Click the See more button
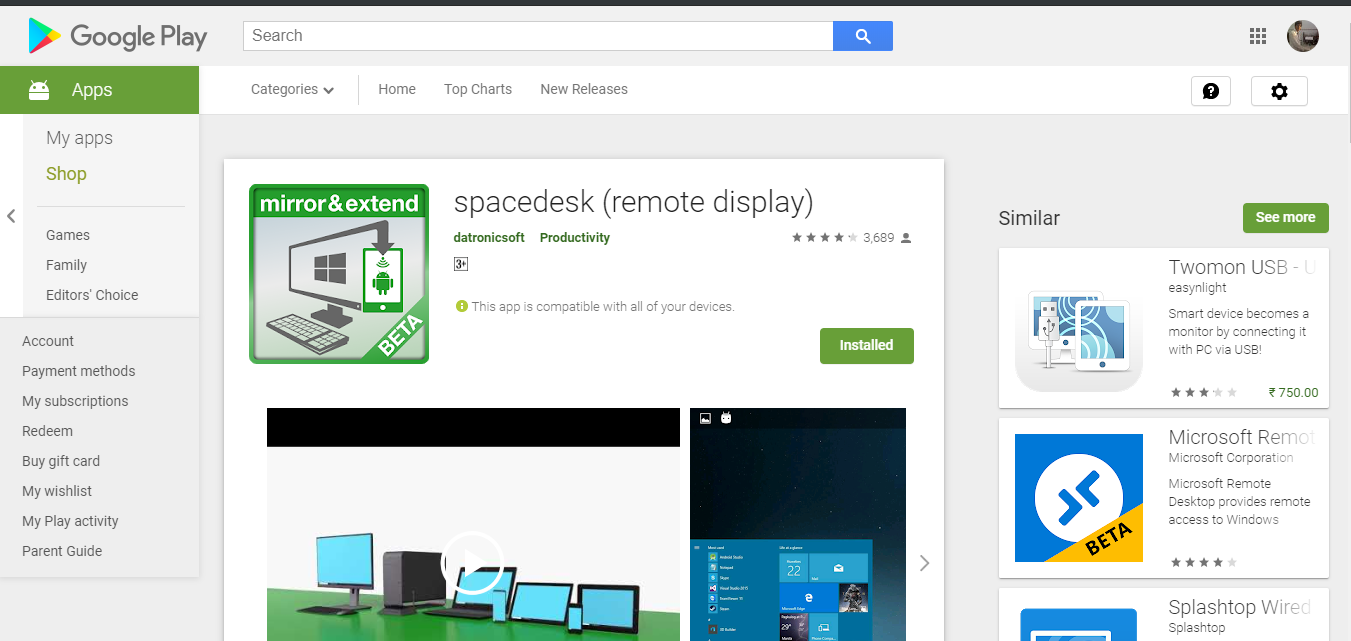 pyautogui.click(x=1286, y=217)
